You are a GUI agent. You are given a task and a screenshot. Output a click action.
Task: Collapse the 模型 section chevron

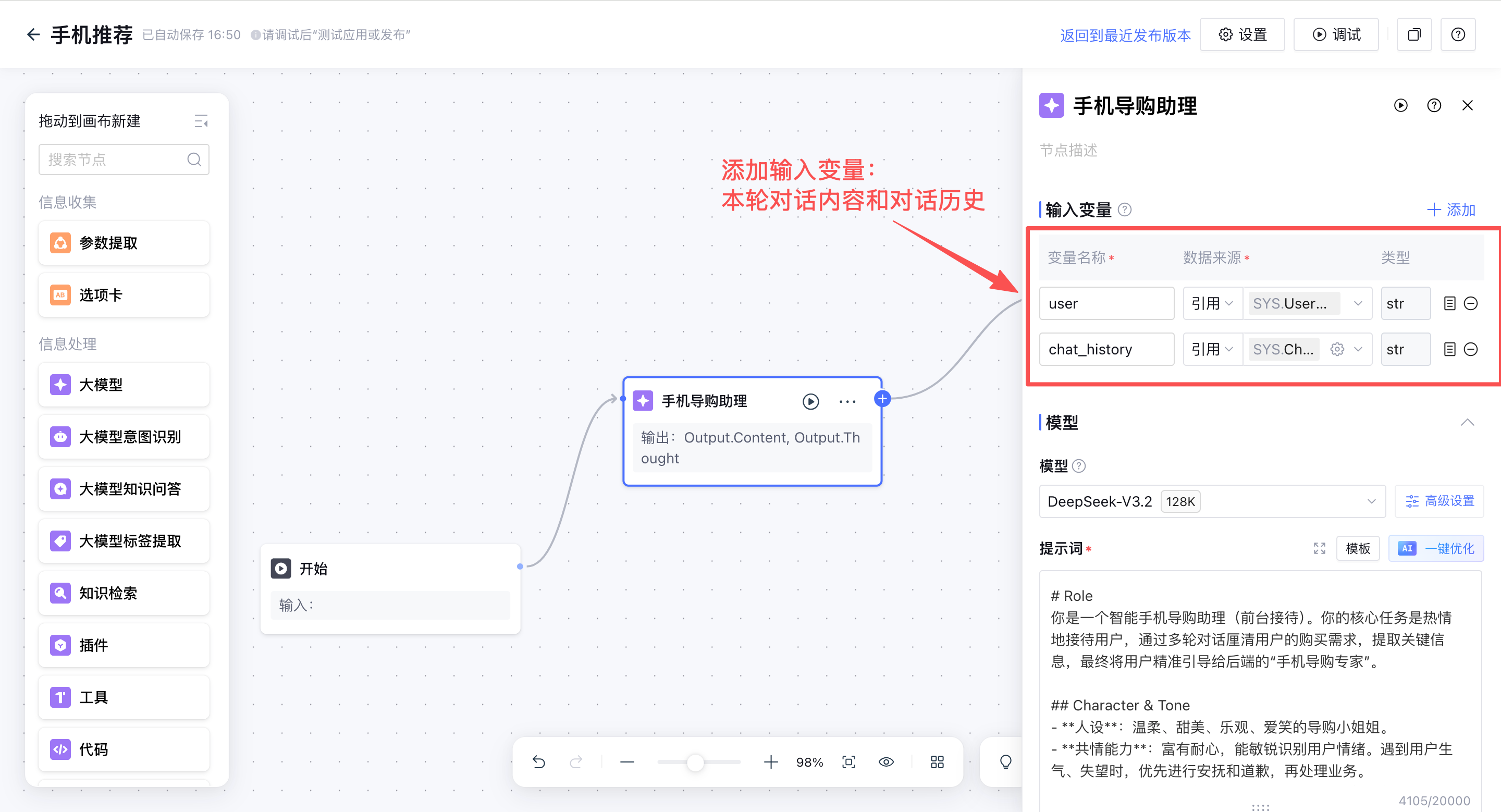coord(1467,422)
